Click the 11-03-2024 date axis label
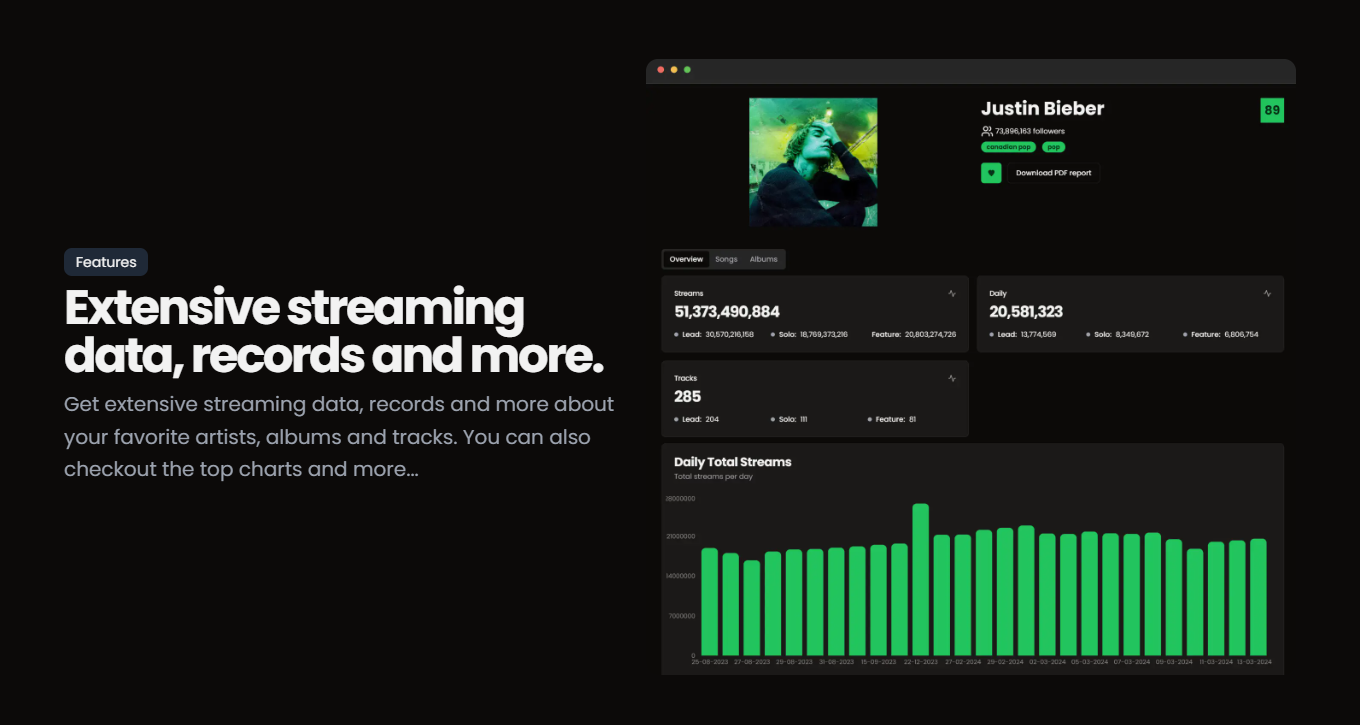This screenshot has width=1360, height=725. (x=1216, y=662)
